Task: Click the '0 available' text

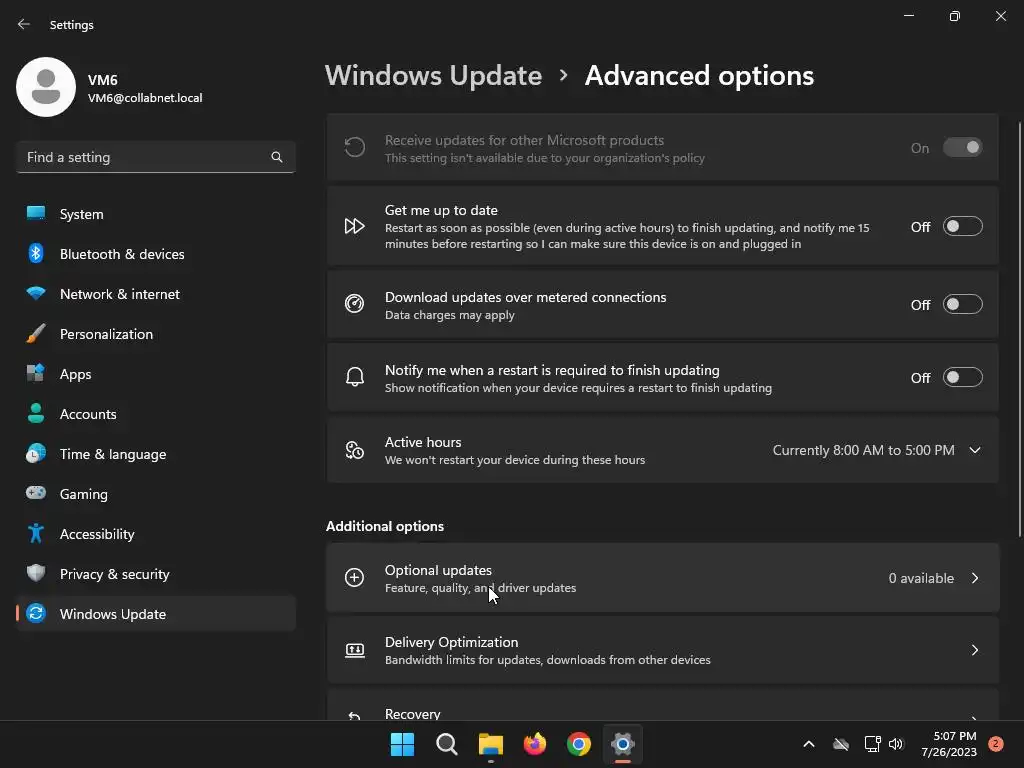Action: point(921,578)
